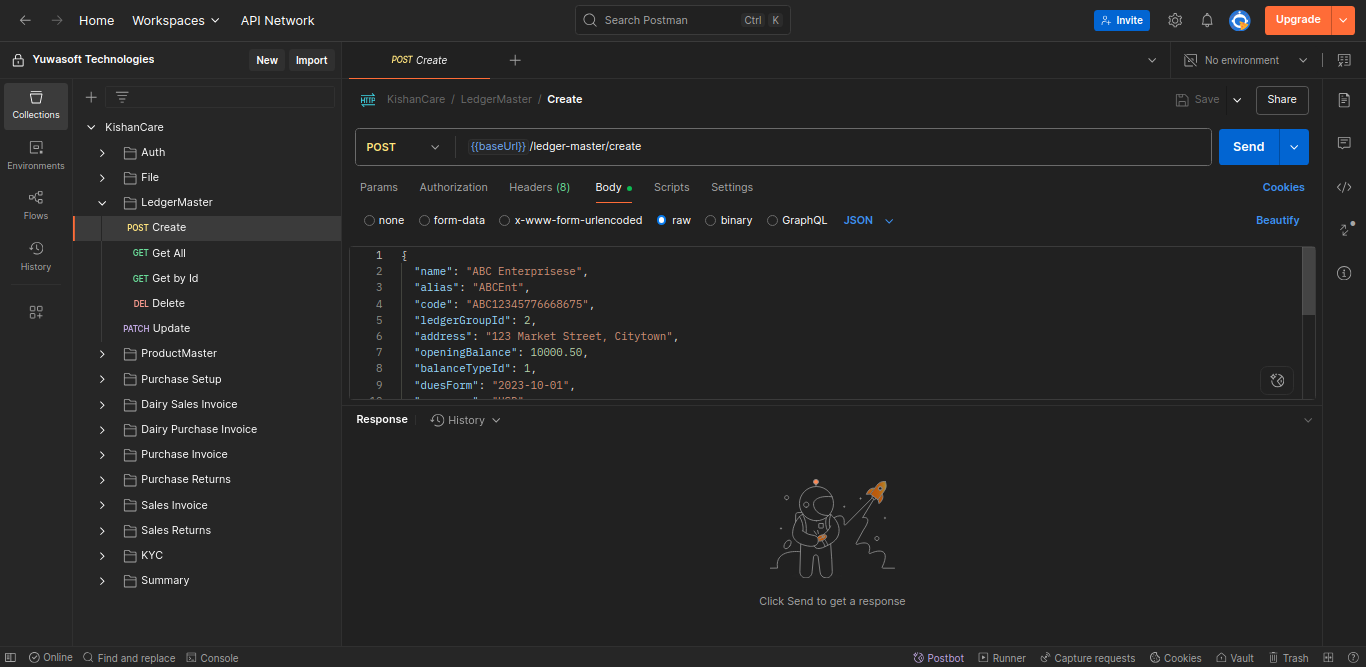Expand the ProductMaster folder
This screenshot has height=667, width=1366.
102,354
